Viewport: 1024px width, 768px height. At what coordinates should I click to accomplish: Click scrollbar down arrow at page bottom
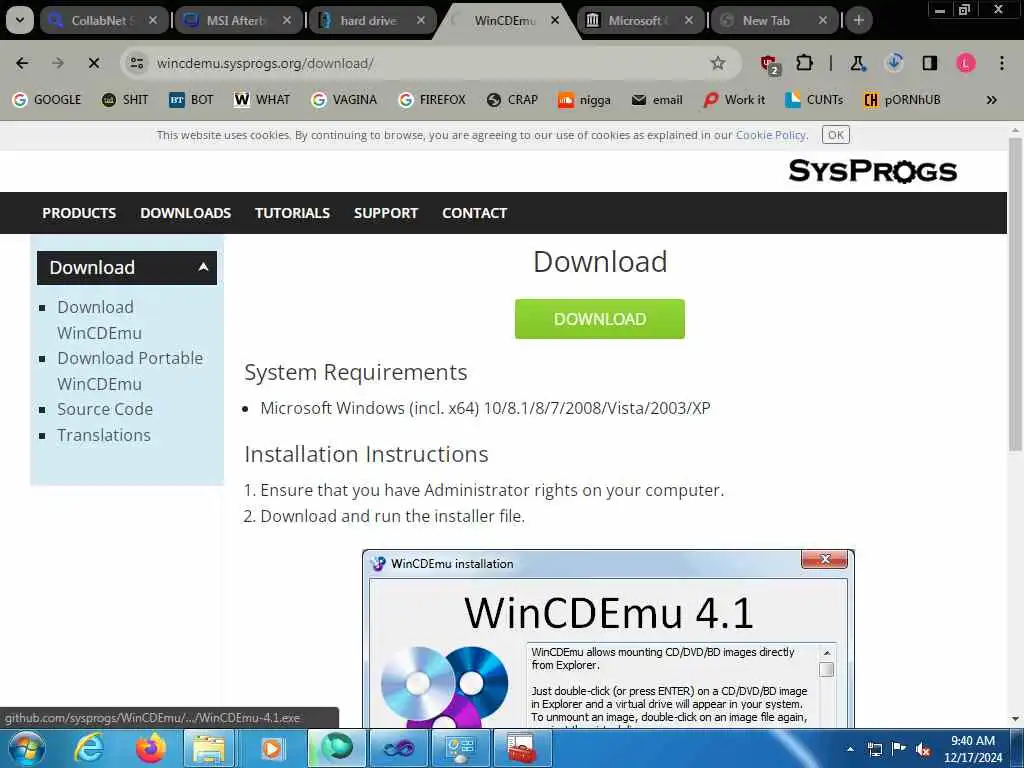(1015, 719)
